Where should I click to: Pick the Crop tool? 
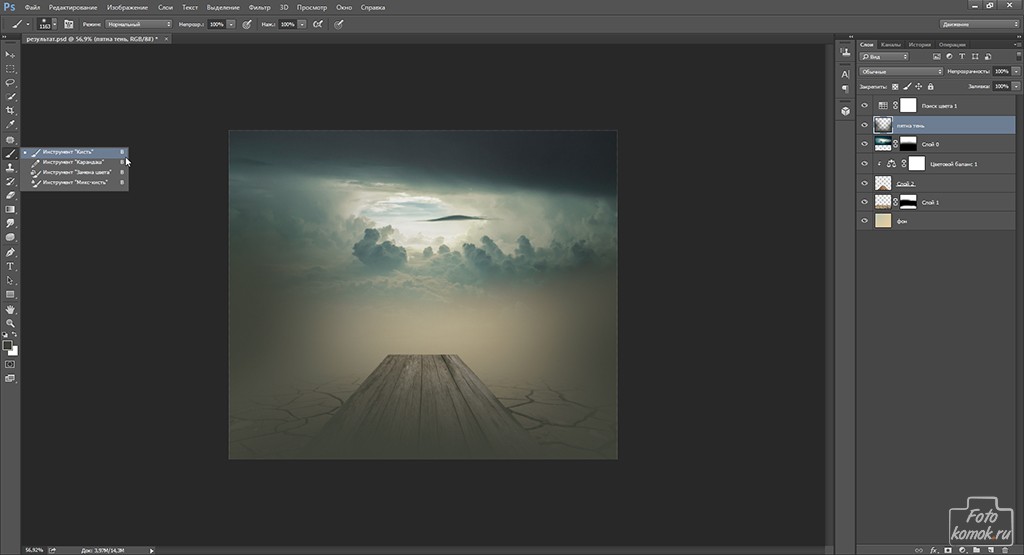11,110
